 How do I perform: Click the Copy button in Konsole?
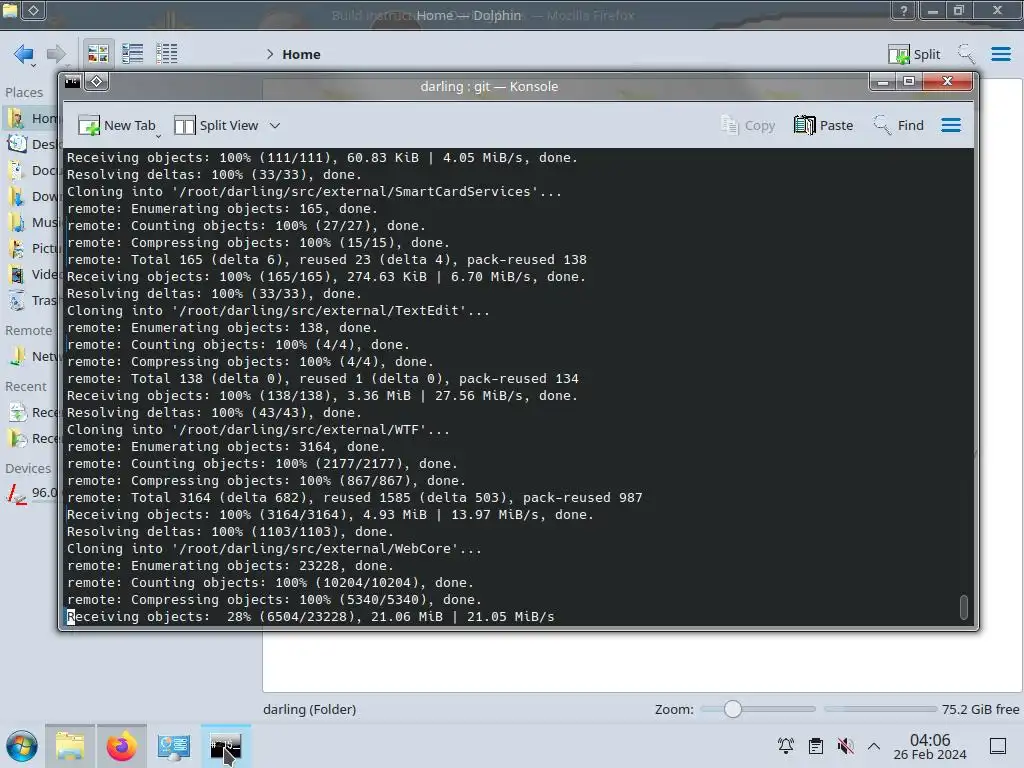(748, 125)
